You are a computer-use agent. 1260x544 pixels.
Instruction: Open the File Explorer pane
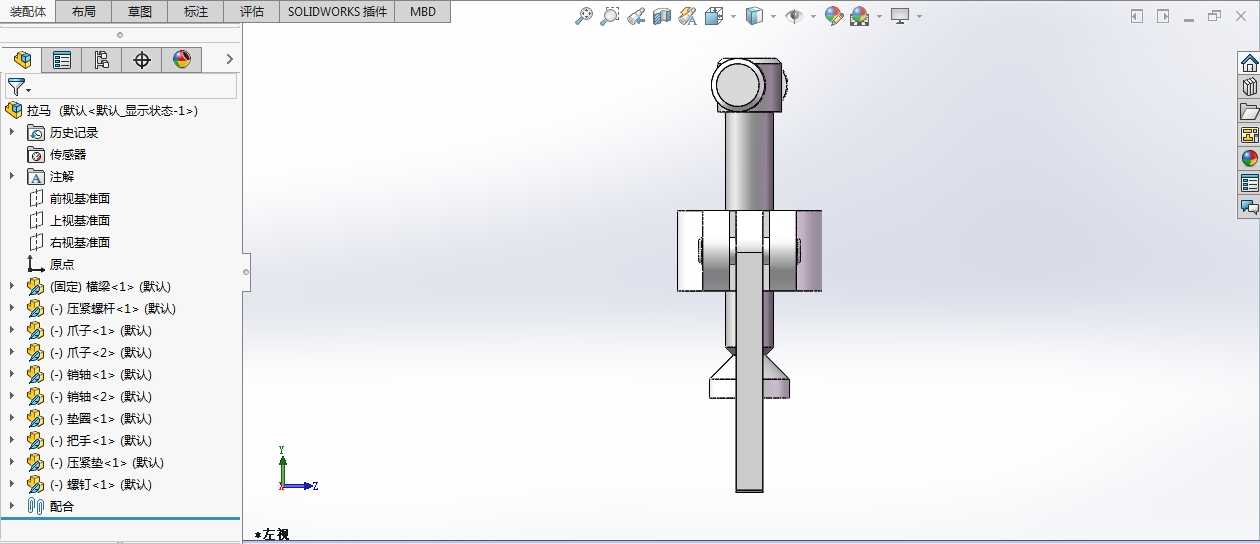pyautogui.click(x=1249, y=111)
